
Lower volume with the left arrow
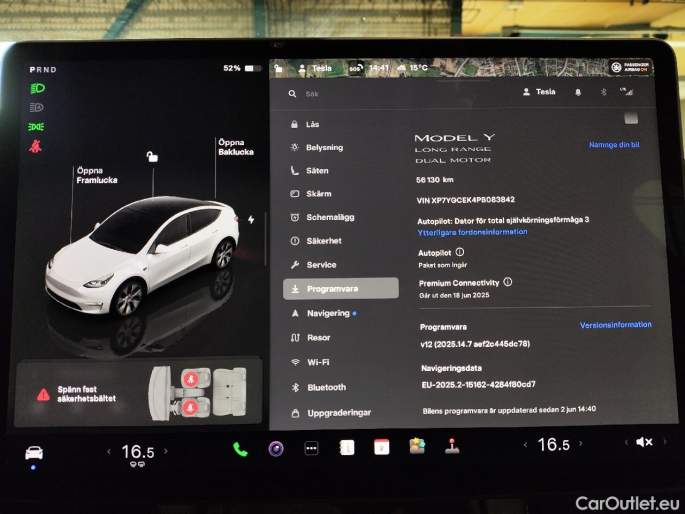[626, 442]
